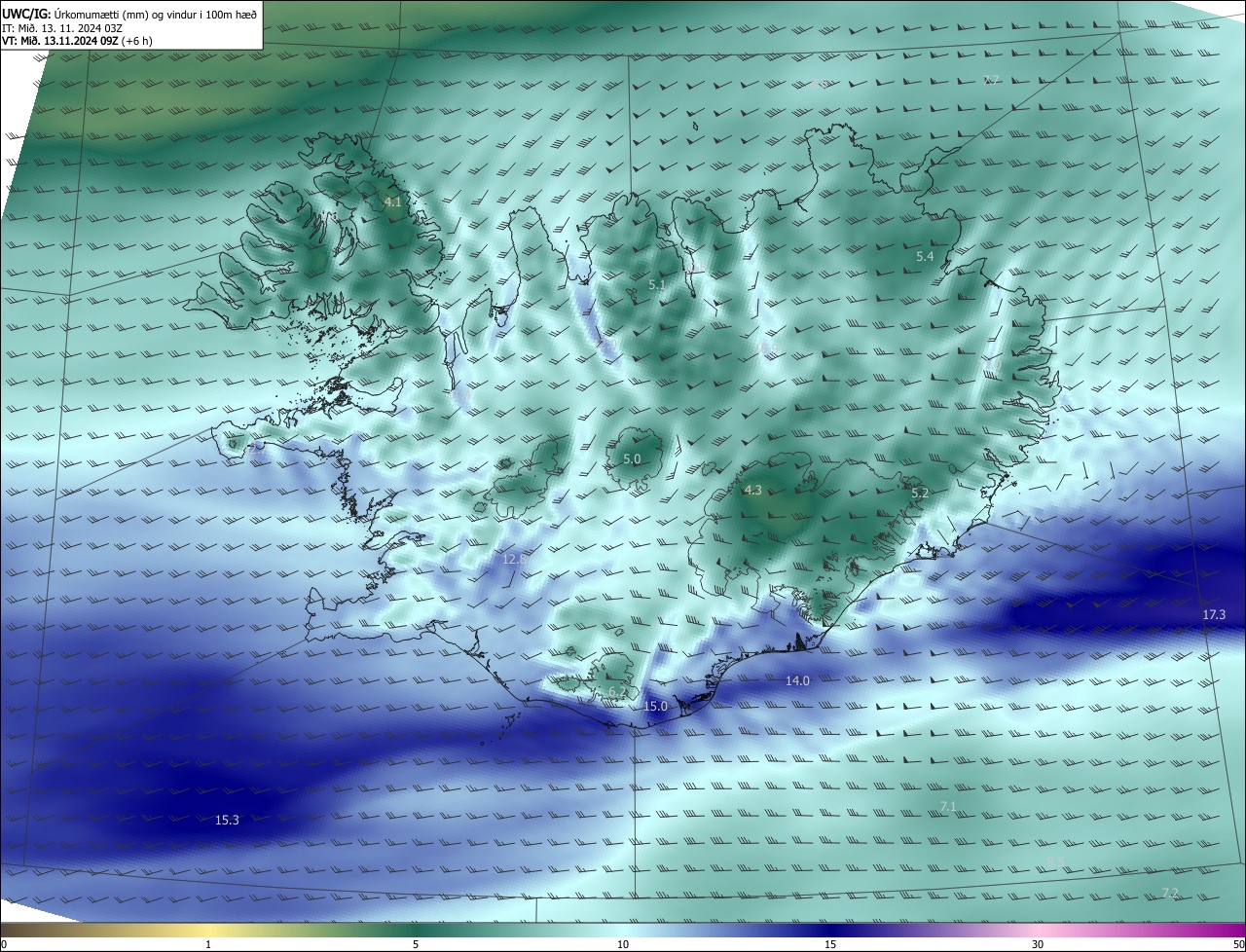Click the 5.0 value on the central glacier
Viewport: 1246px width, 952px height.
(632, 458)
